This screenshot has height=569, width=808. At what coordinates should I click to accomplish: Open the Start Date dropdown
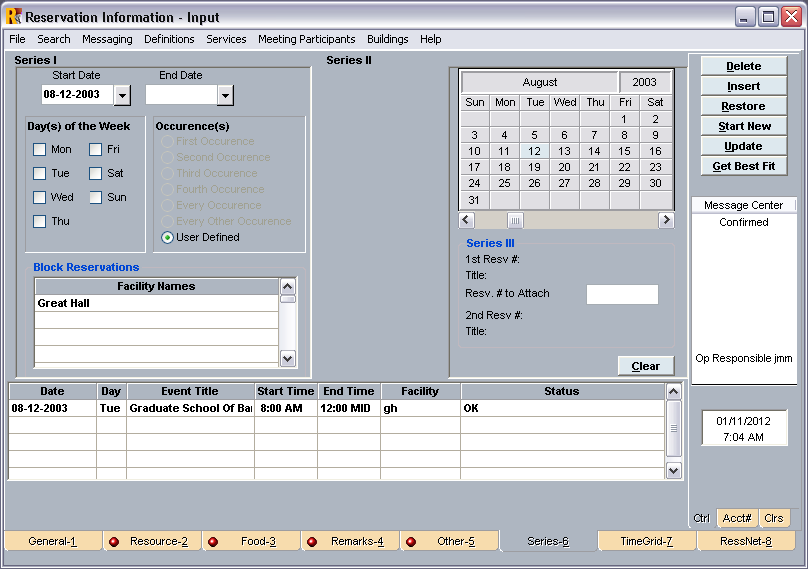point(122,95)
